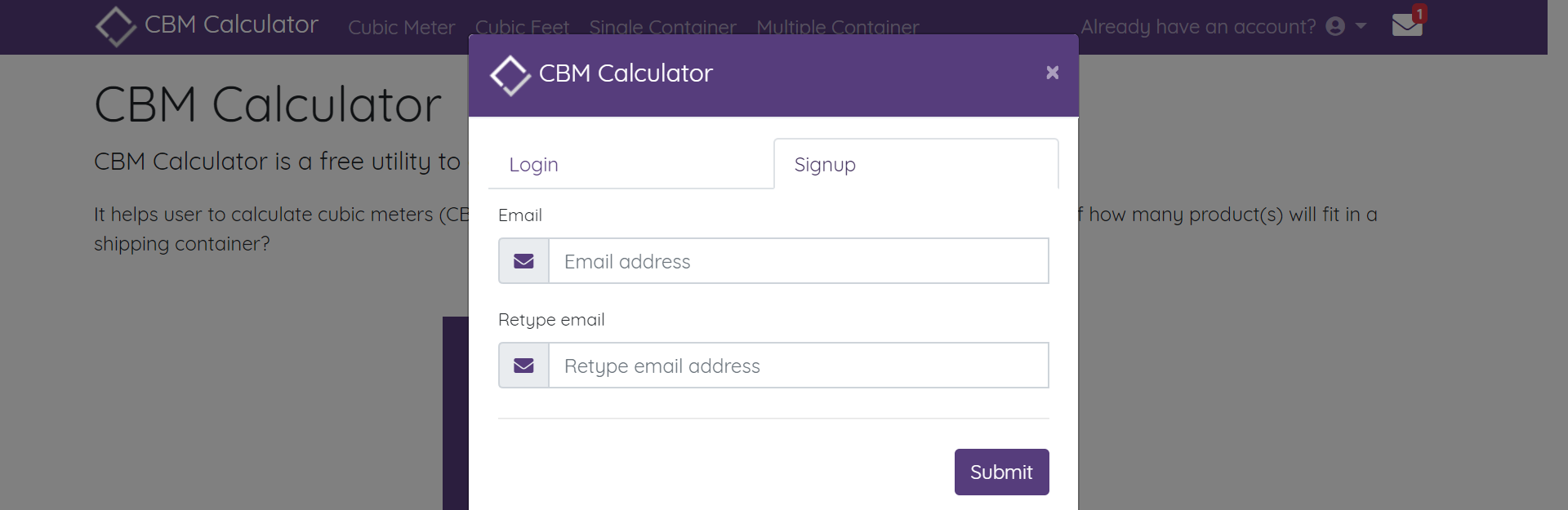The image size is (1568, 510).
Task: Focus the Email address input field
Action: pyautogui.click(x=799, y=261)
